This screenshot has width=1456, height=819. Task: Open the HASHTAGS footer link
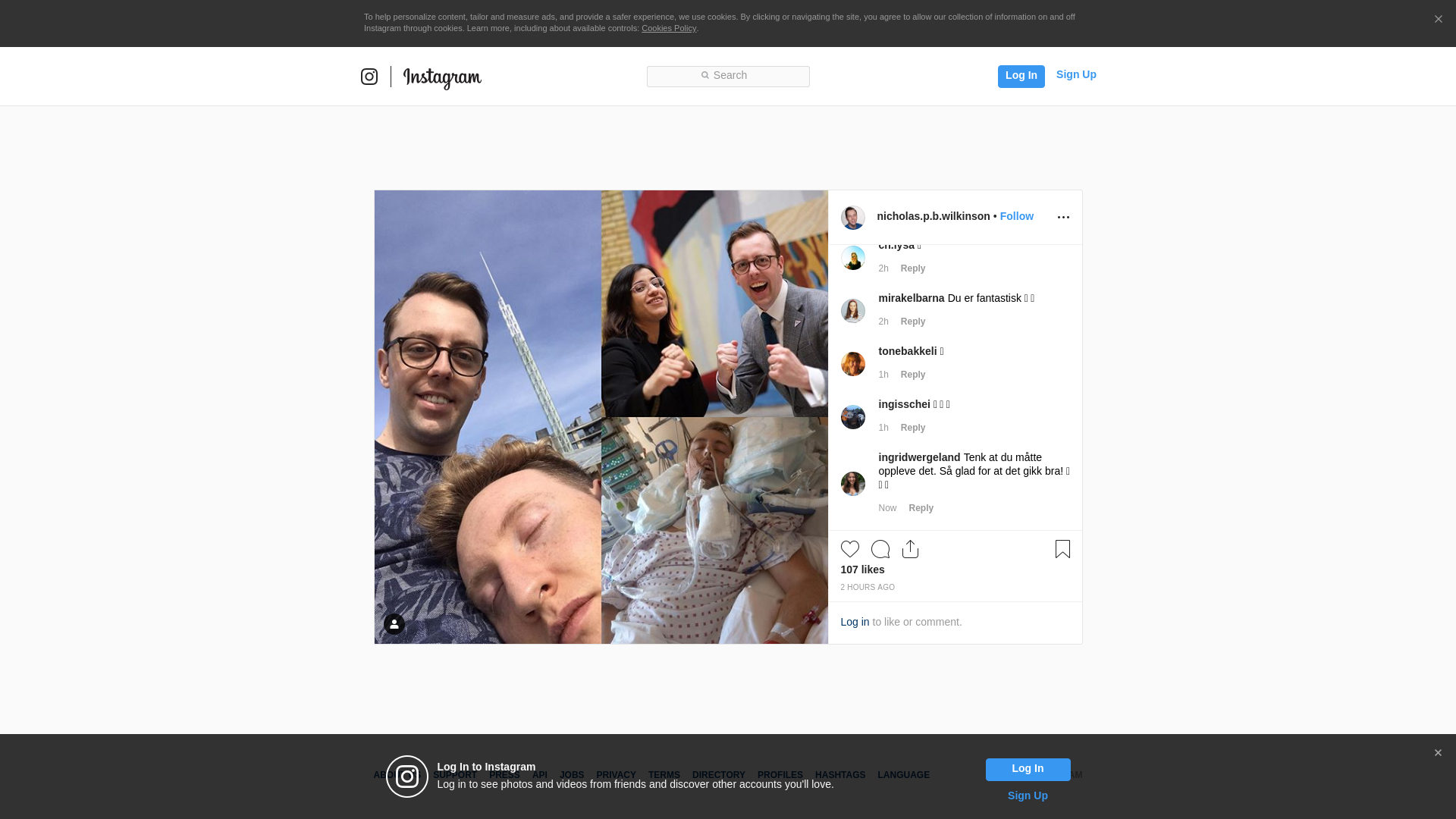pos(839,775)
